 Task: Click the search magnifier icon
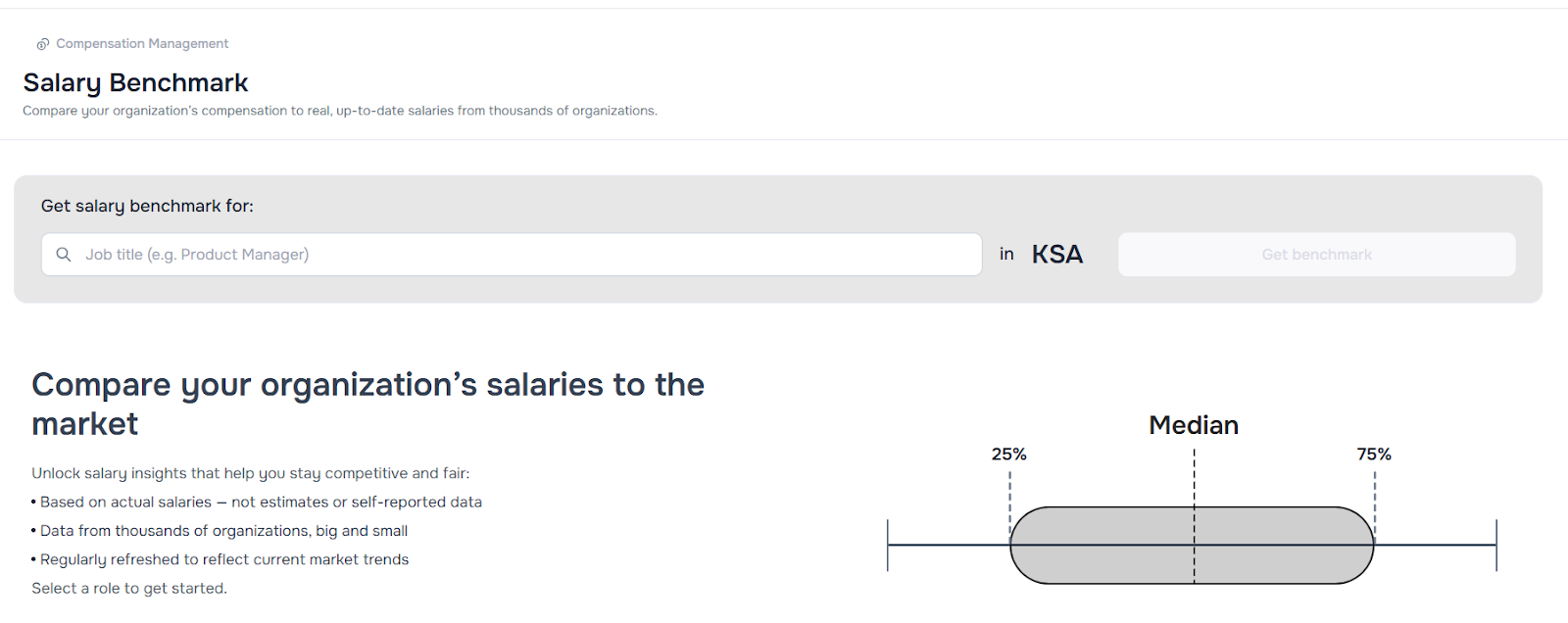[x=64, y=255]
